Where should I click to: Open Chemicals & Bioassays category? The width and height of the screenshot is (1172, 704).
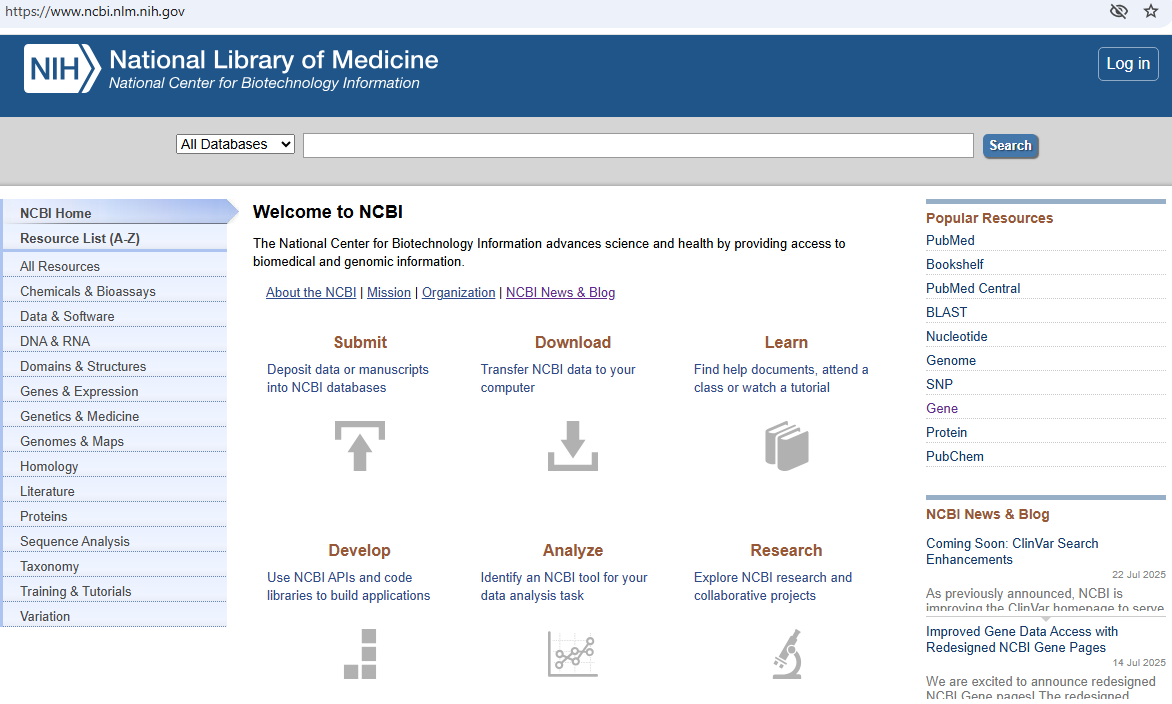point(115,291)
